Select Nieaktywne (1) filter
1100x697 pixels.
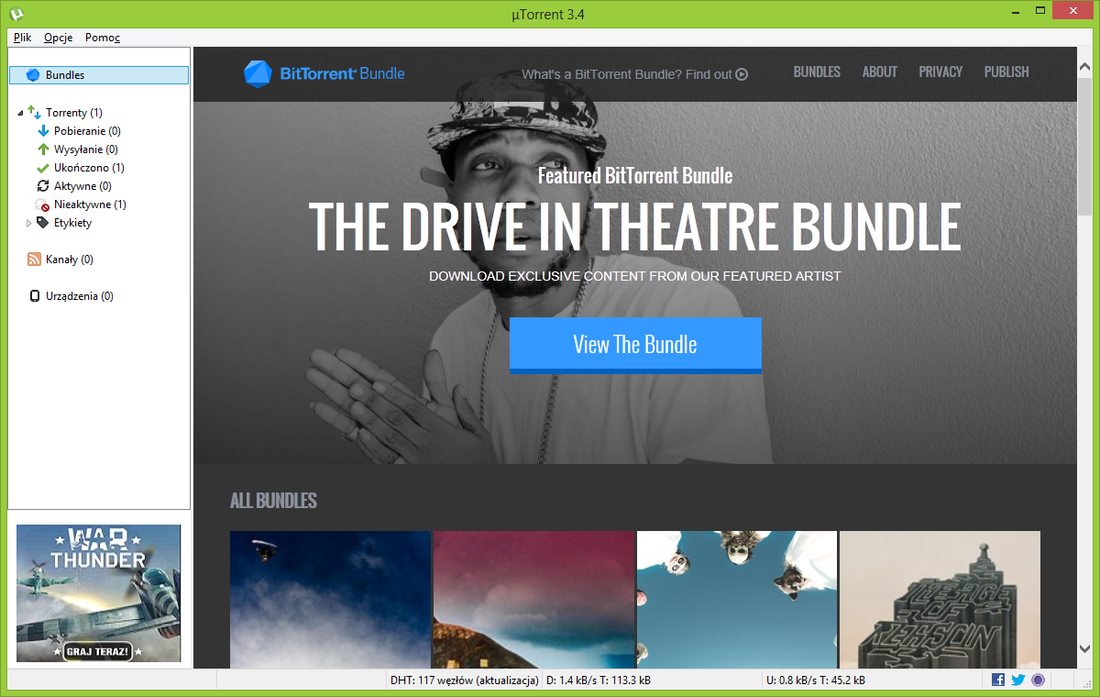[x=90, y=204]
